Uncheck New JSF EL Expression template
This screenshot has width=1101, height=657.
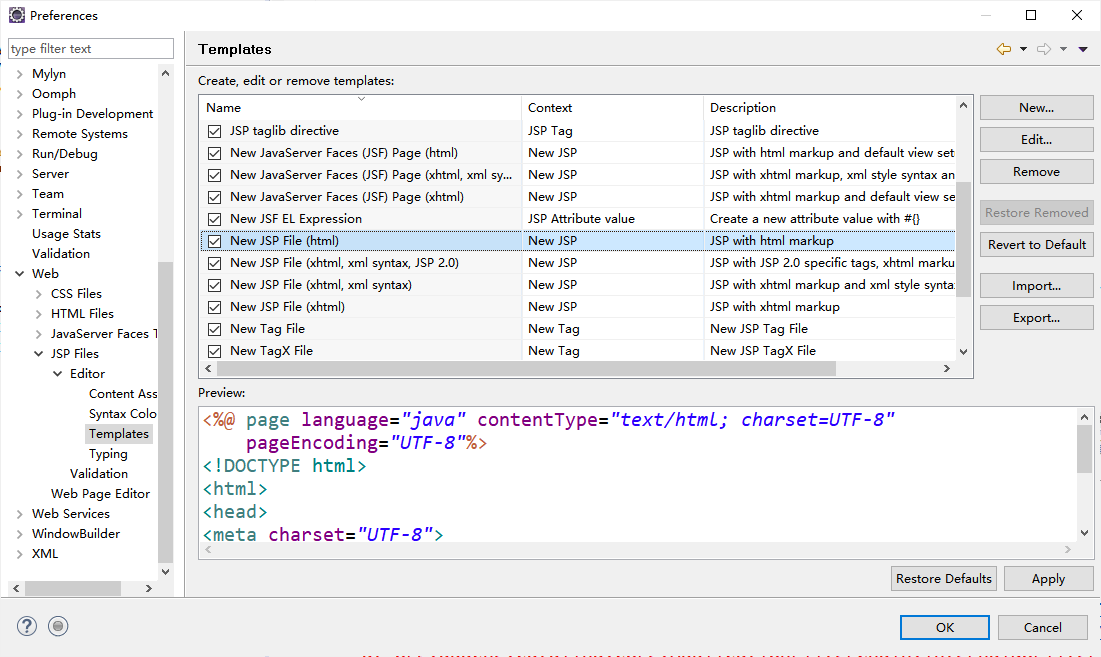[x=215, y=219]
